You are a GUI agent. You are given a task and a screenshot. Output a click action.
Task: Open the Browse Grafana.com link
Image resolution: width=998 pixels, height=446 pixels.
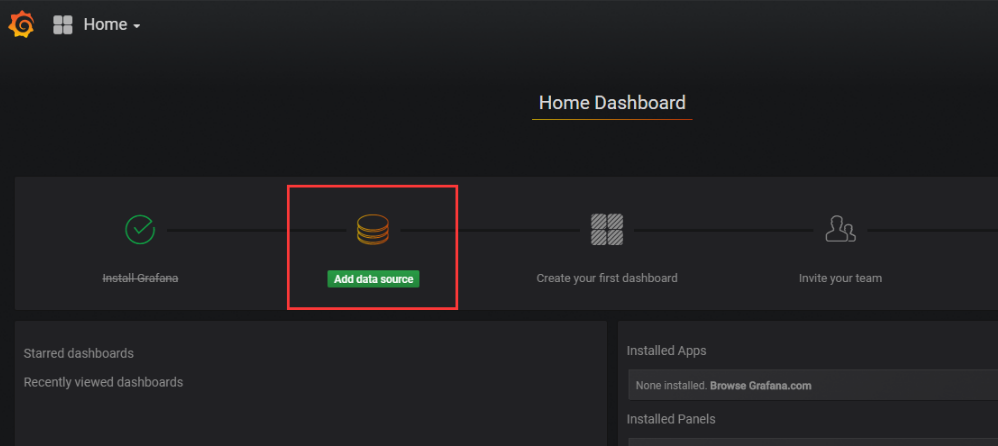[x=761, y=386]
